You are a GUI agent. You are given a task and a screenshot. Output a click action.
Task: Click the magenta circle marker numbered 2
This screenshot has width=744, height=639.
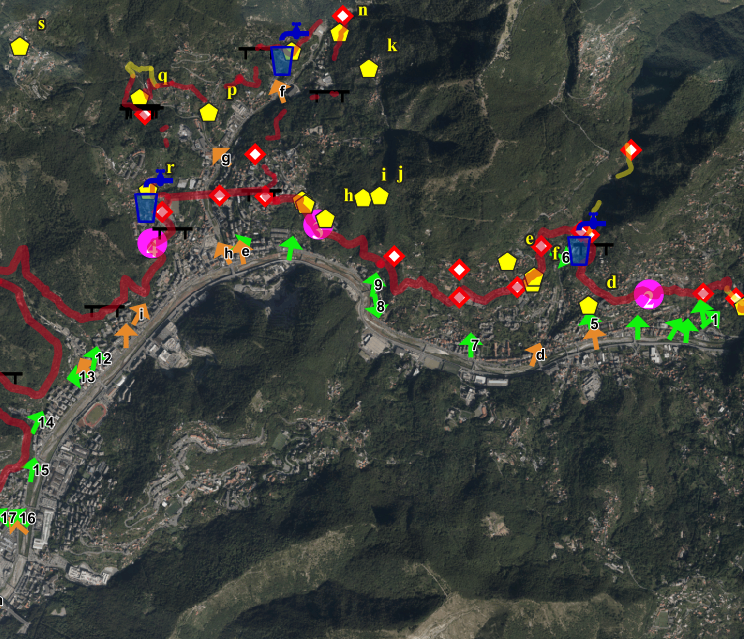pyautogui.click(x=648, y=295)
